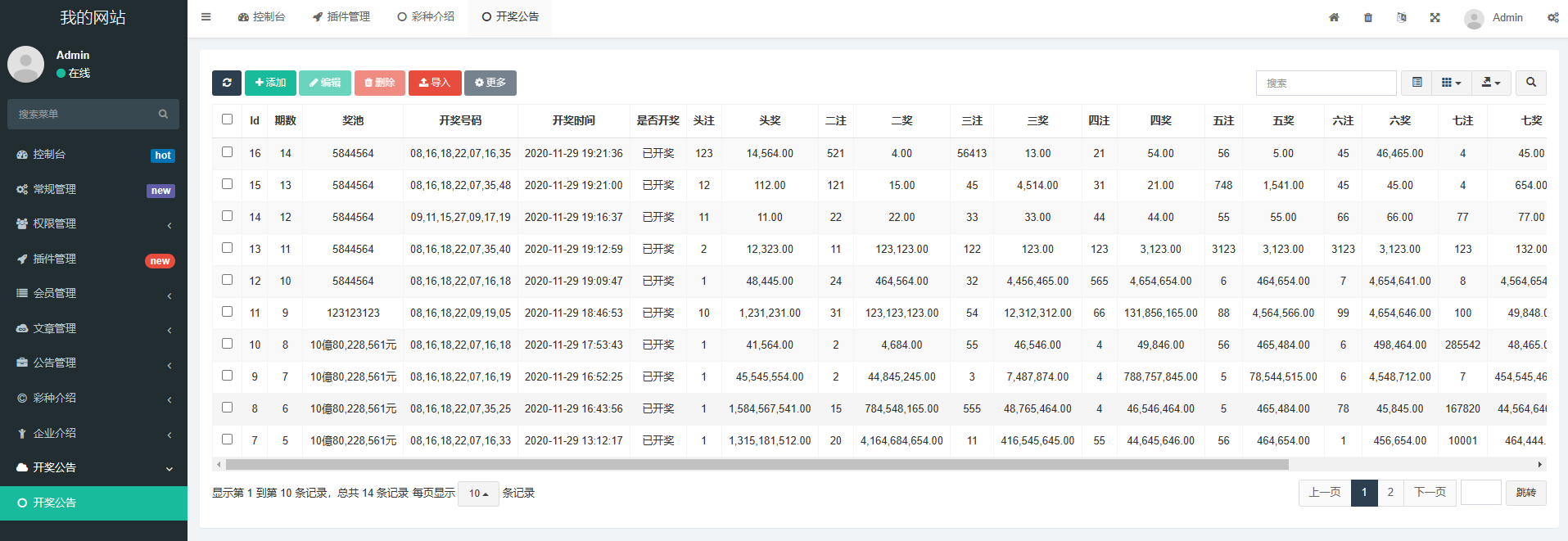Click the 编辑 edit button
1568x541 pixels.
point(325,83)
